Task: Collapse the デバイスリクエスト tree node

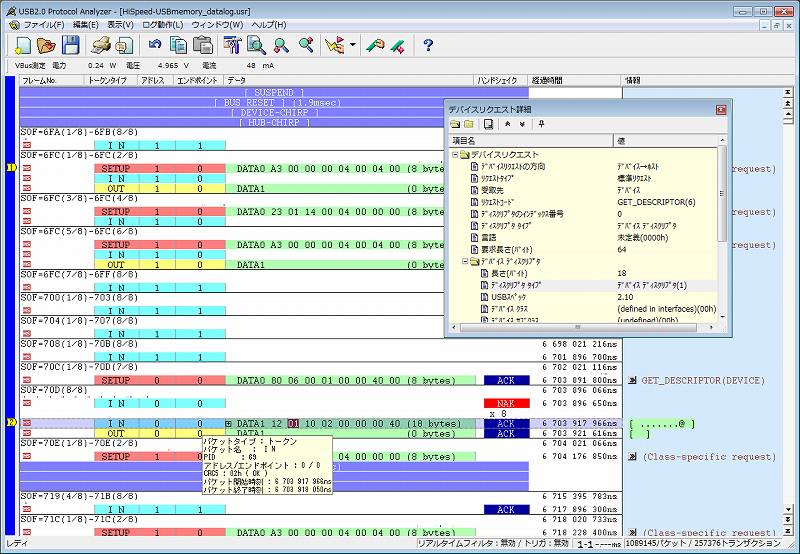Action: (x=455, y=155)
